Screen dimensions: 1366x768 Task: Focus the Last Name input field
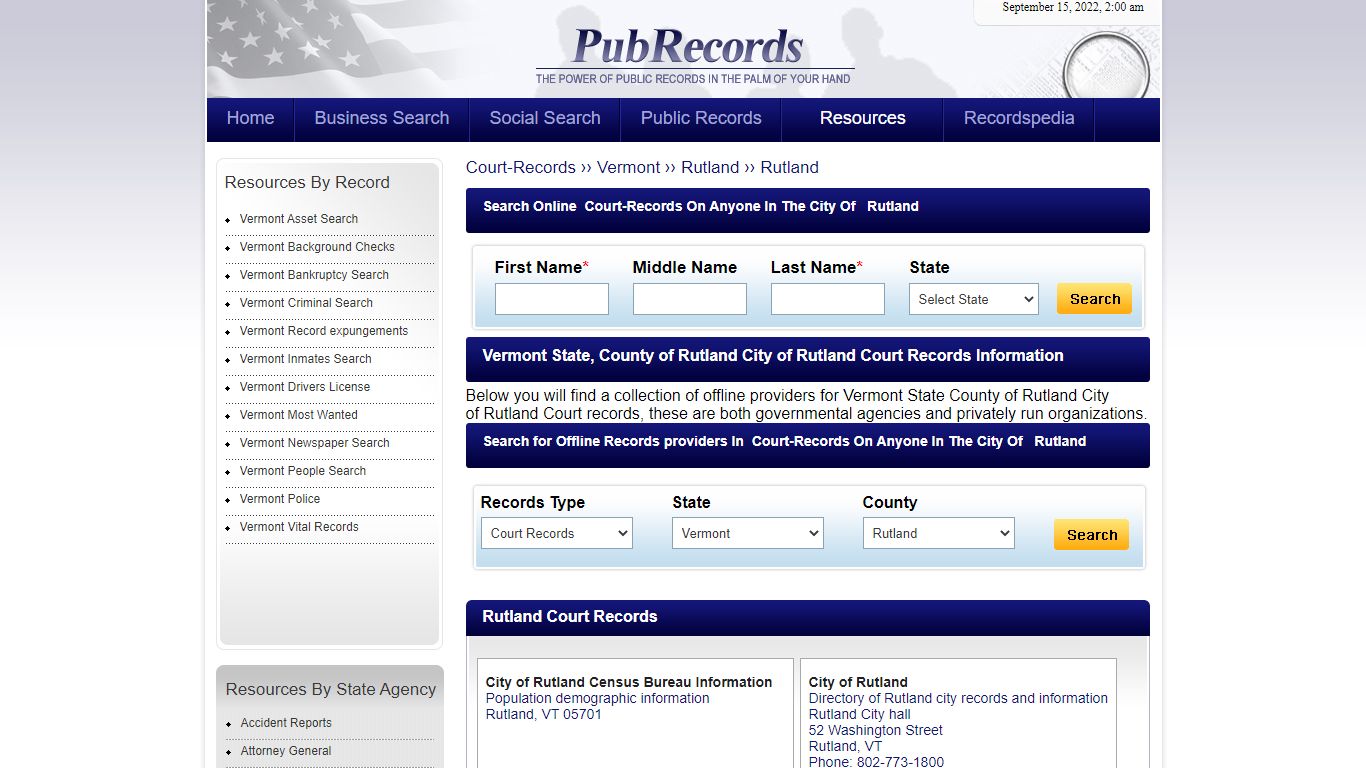pos(828,299)
